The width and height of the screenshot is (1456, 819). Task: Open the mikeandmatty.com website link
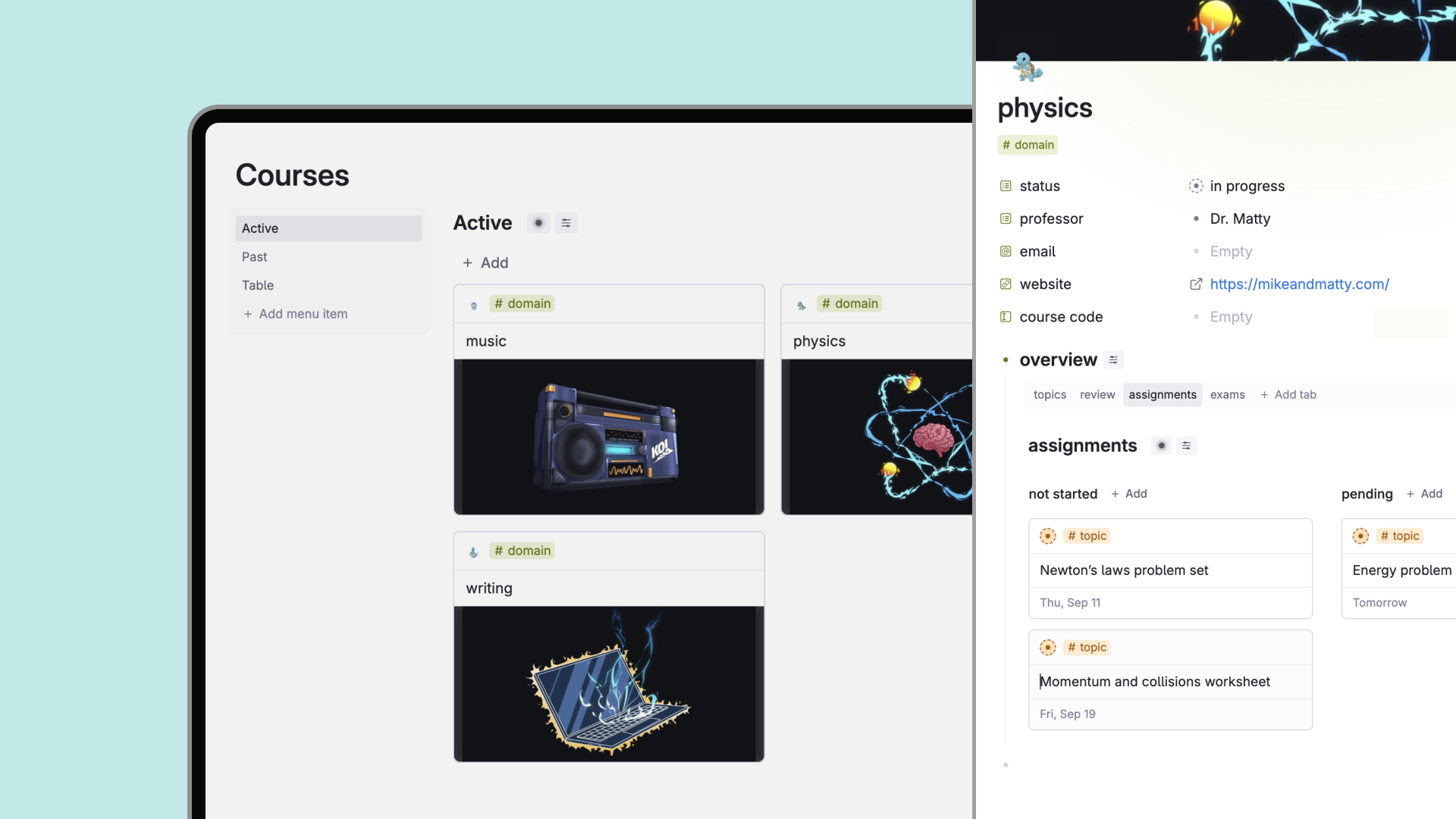coord(1299,284)
